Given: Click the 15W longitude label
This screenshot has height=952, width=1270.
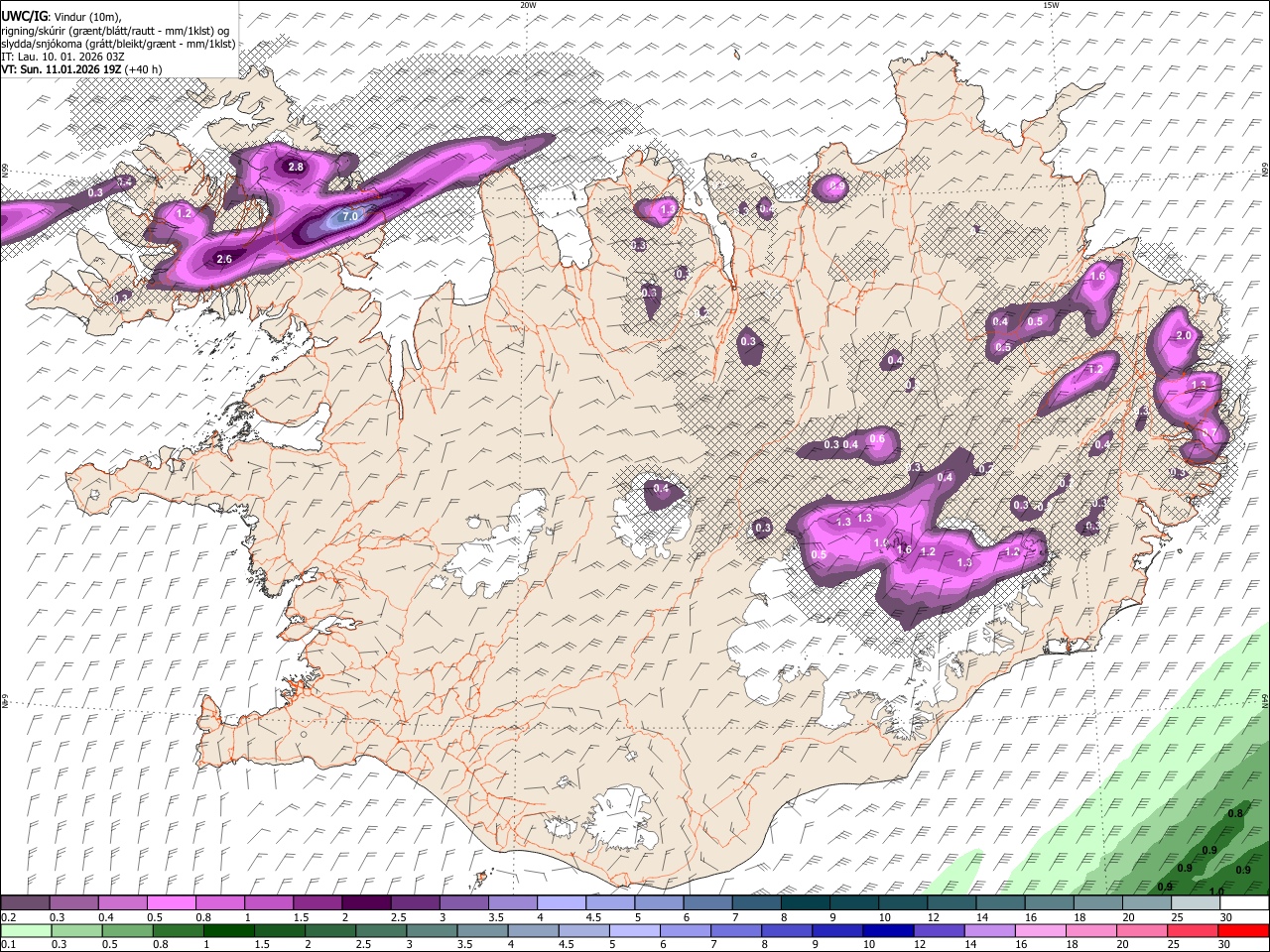Looking at the screenshot, I should [1051, 5].
